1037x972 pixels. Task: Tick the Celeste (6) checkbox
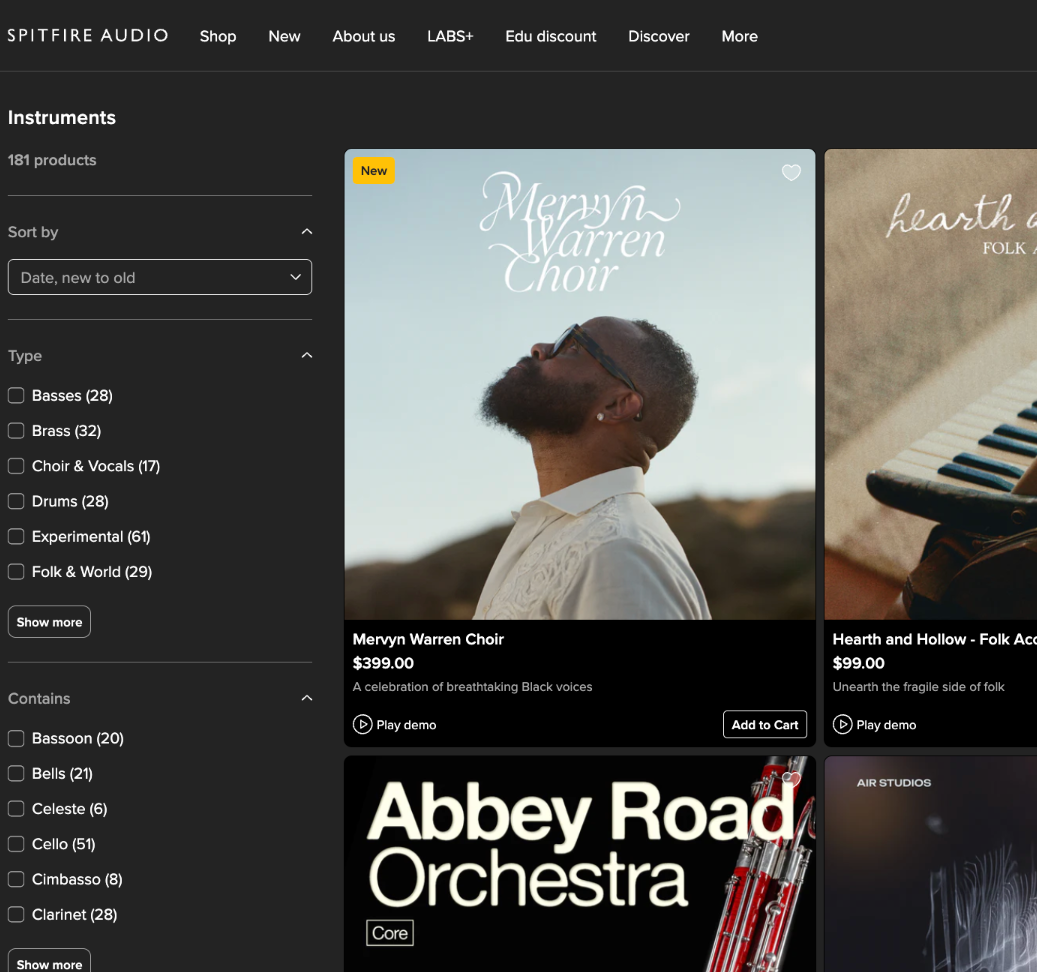(16, 809)
